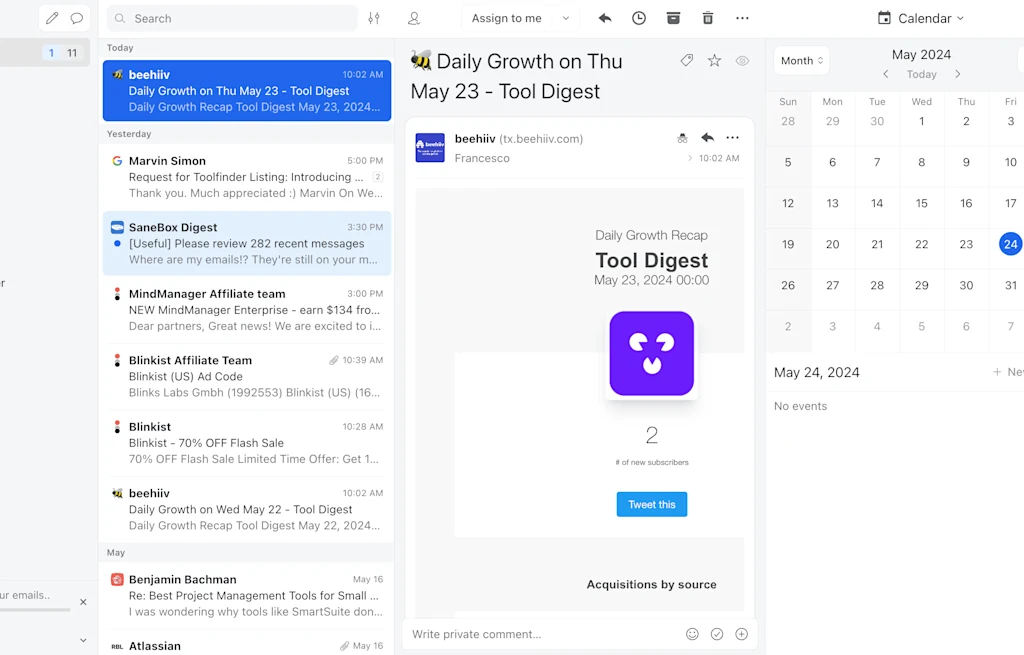Select May 1 in the calendar
Viewport: 1024px width, 655px height.
pos(921,121)
